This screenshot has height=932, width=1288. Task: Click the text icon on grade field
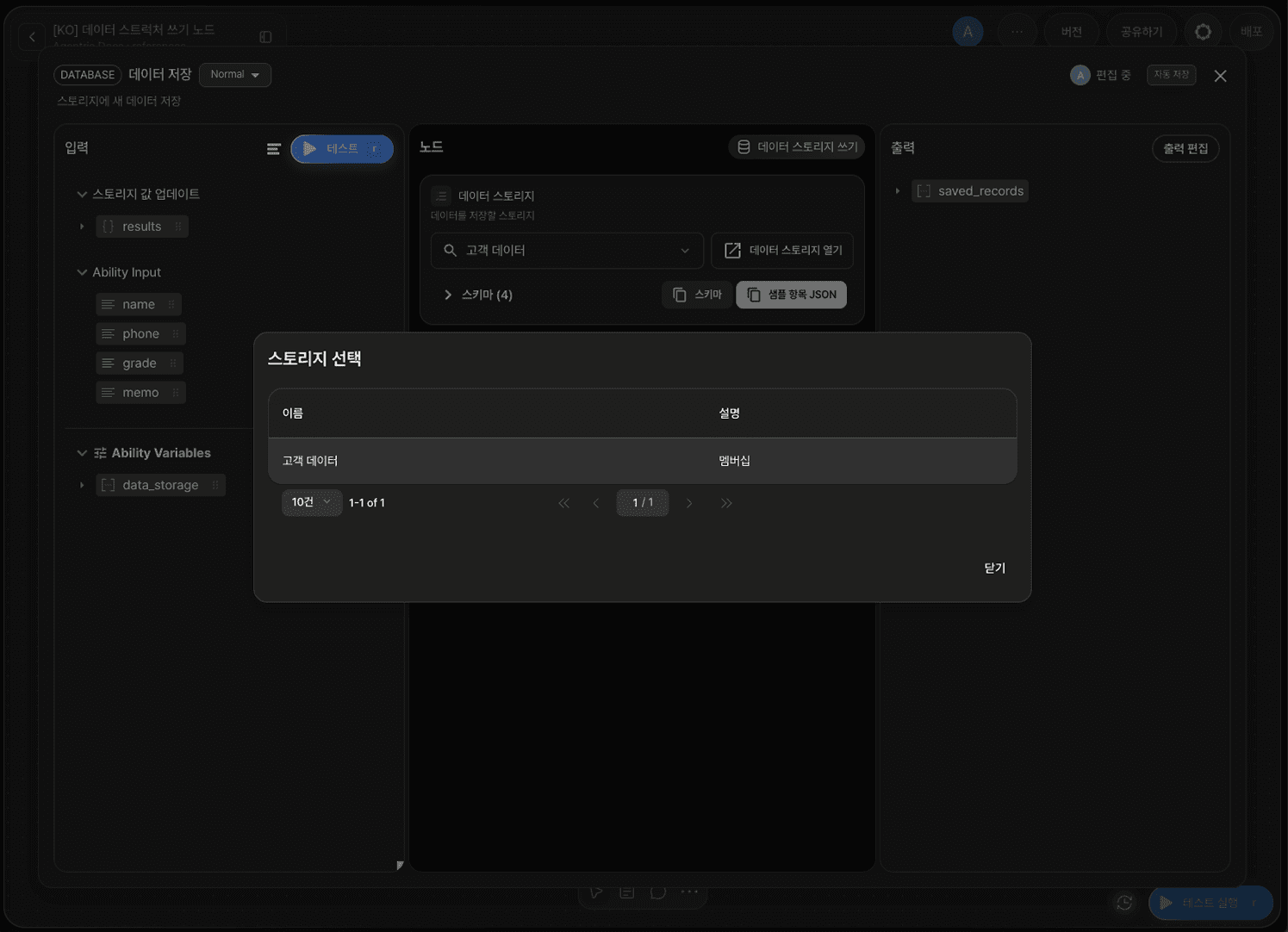(x=108, y=363)
